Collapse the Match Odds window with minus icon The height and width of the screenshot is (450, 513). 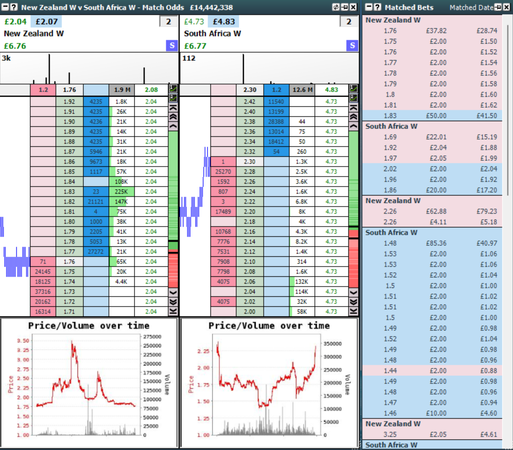point(5,7)
